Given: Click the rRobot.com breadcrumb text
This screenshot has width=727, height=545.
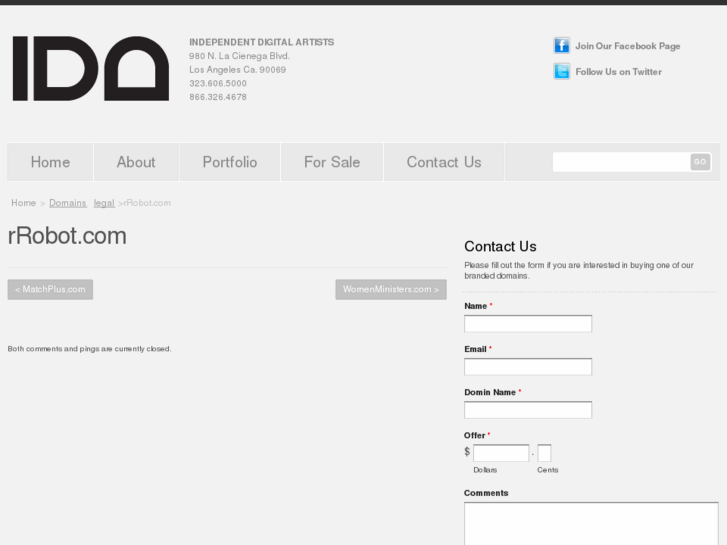Looking at the screenshot, I should [147, 203].
